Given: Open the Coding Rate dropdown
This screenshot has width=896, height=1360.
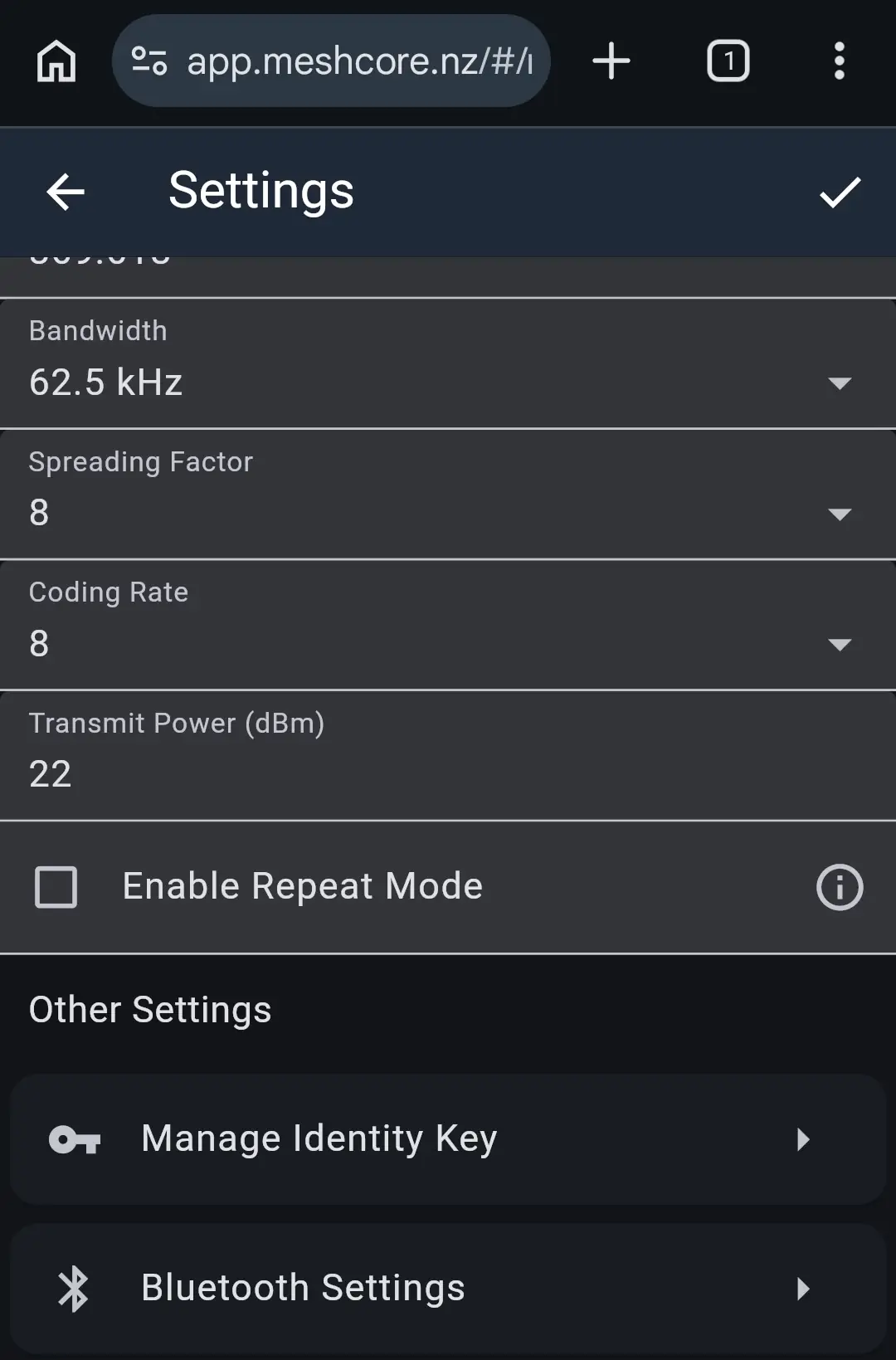Looking at the screenshot, I should [x=840, y=645].
